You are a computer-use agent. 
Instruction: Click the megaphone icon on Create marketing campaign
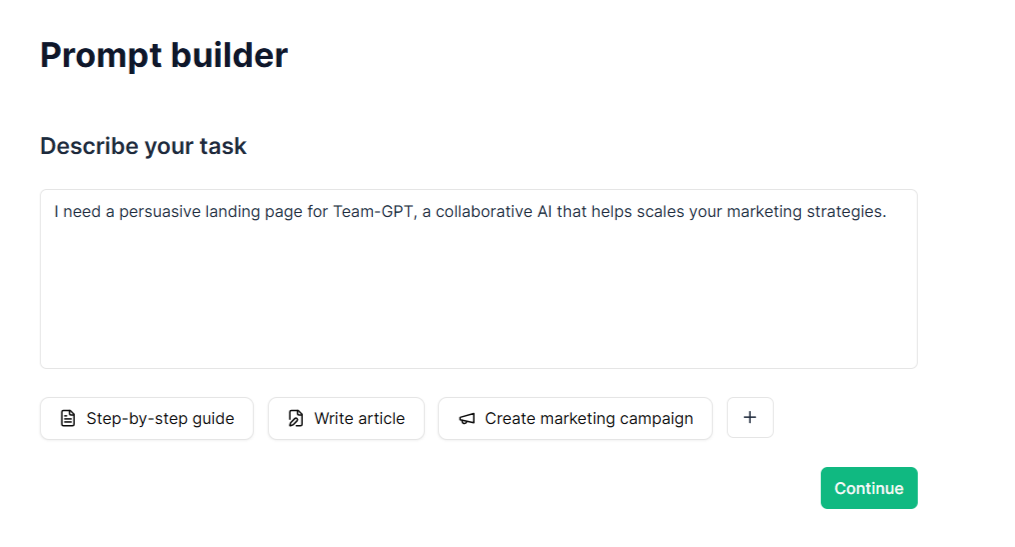467,419
